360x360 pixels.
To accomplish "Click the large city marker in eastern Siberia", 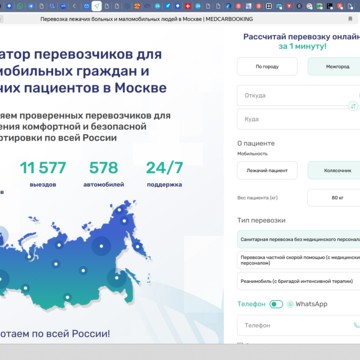I will (x=101, y=246).
